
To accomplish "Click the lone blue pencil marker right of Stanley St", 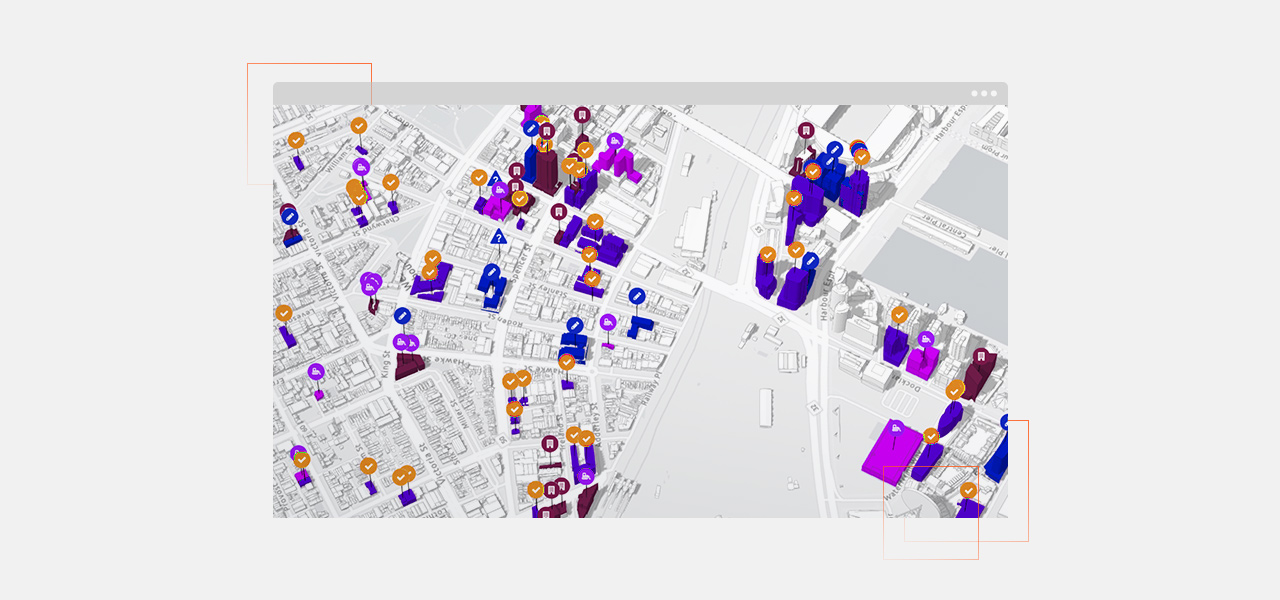I will point(637,295).
